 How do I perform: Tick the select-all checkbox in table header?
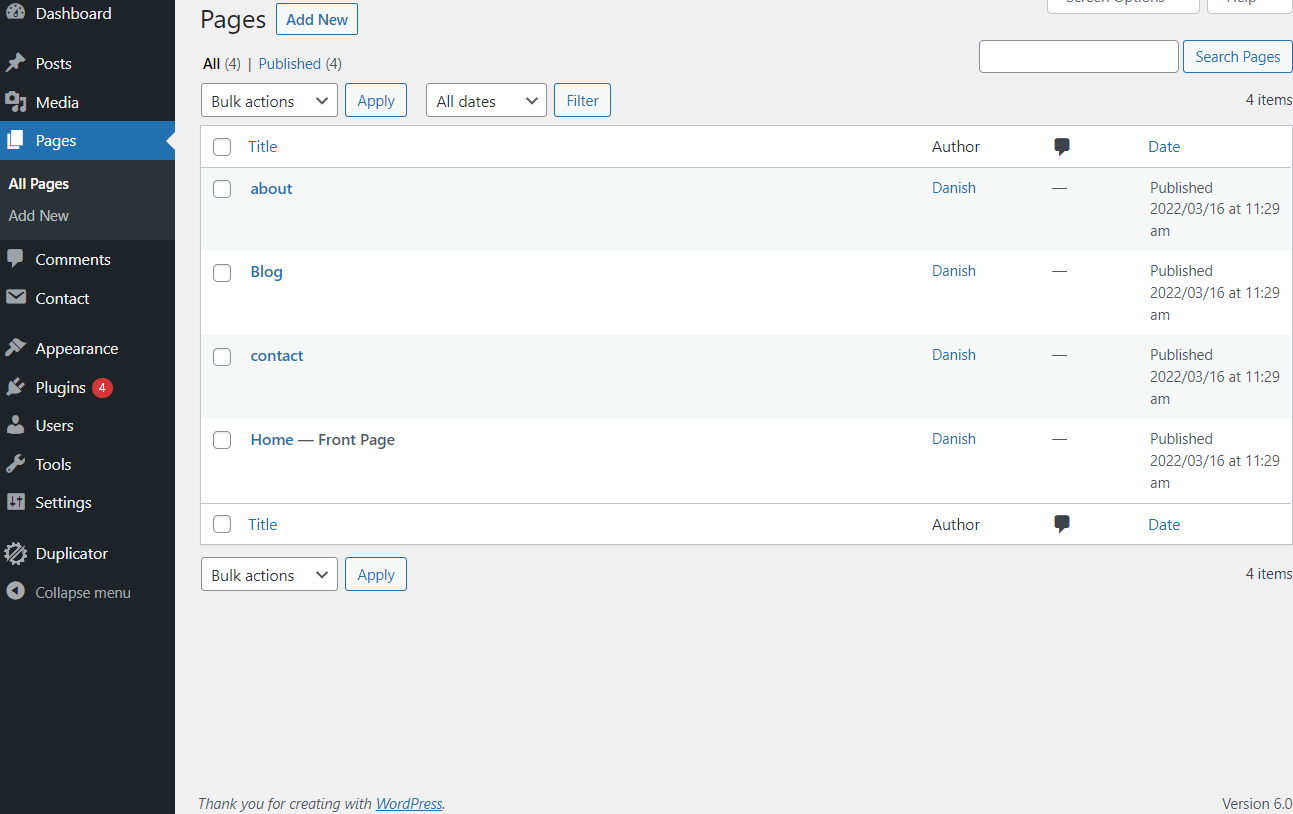click(x=222, y=147)
